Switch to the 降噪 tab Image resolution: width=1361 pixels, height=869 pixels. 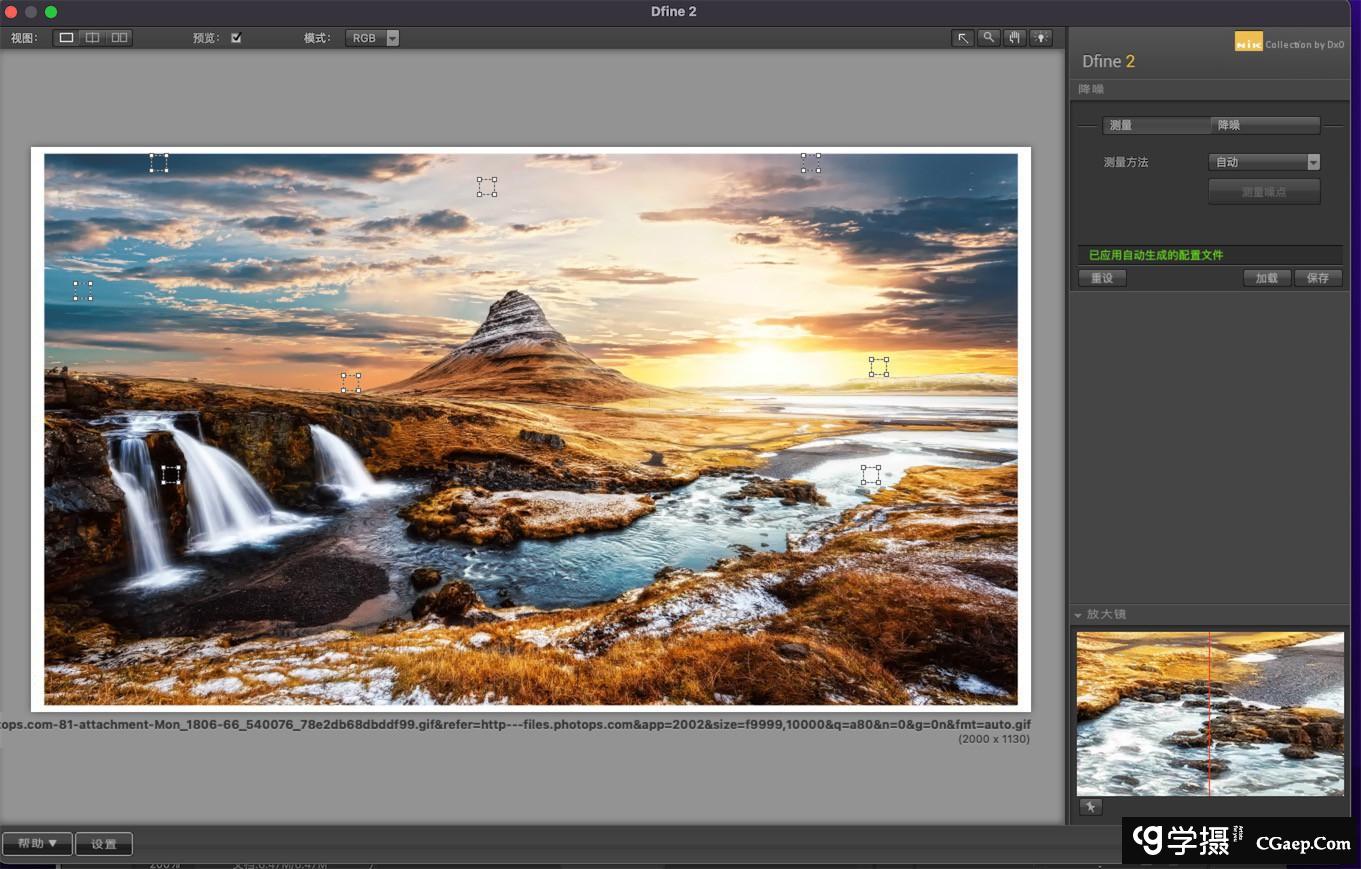(x=1266, y=125)
